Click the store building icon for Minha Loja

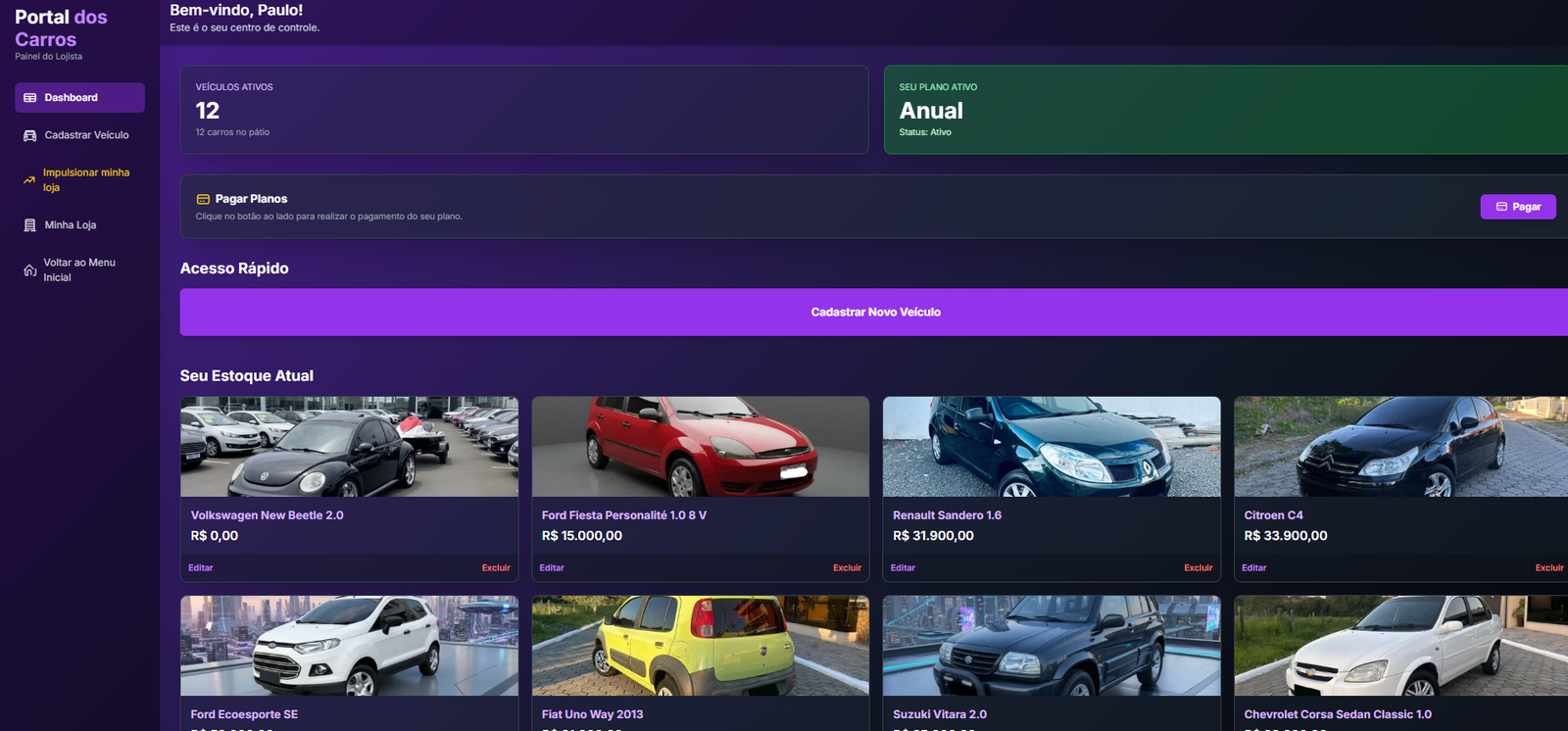[29, 225]
